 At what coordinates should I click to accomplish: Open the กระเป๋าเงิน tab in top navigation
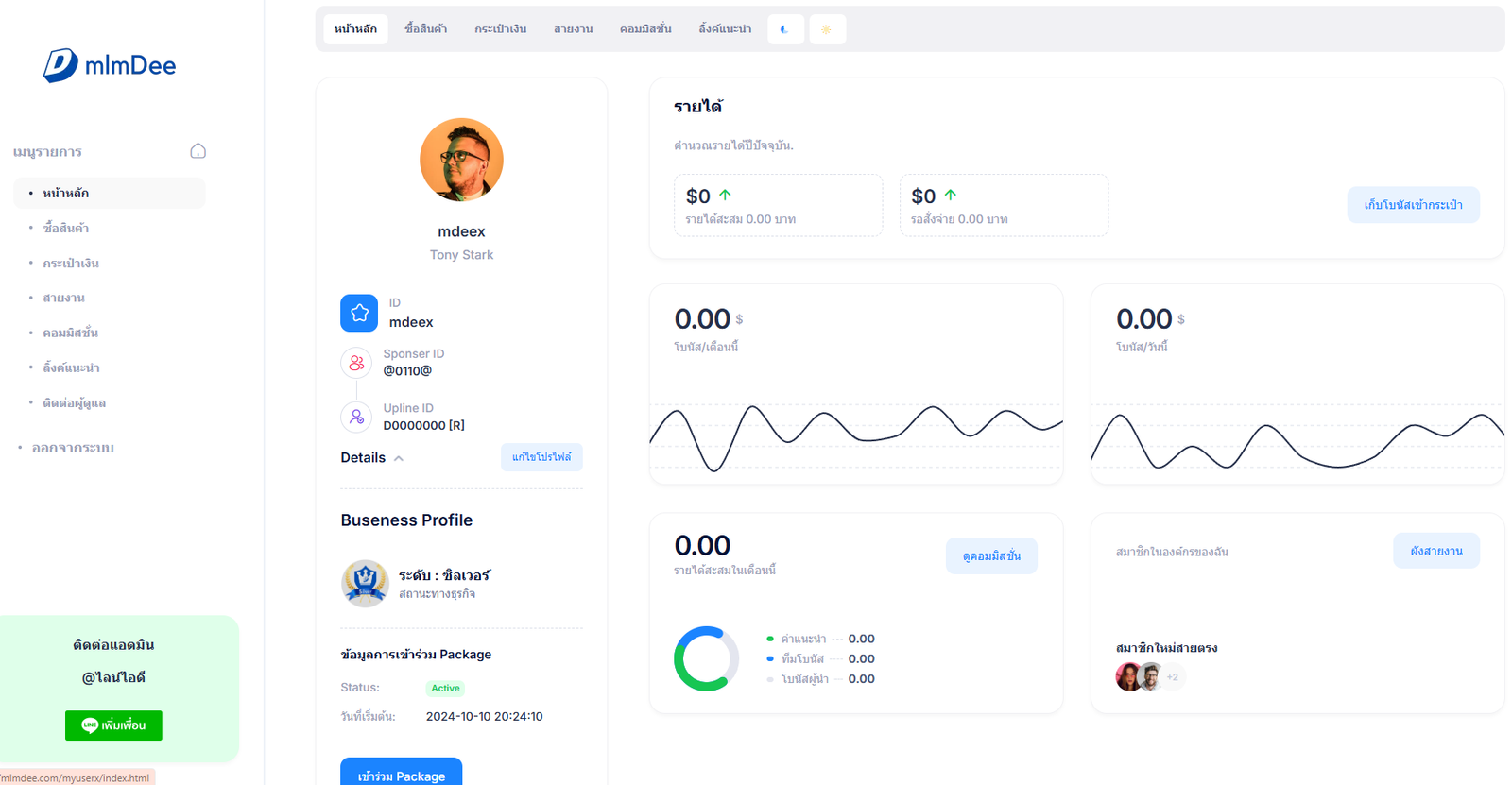[500, 29]
